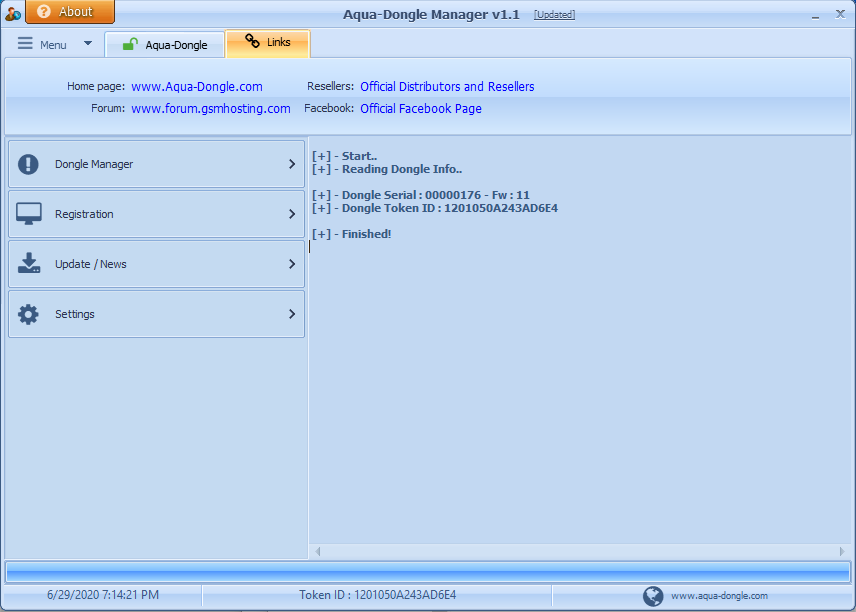
Task: Open the Update / News section
Action: [x=157, y=264]
